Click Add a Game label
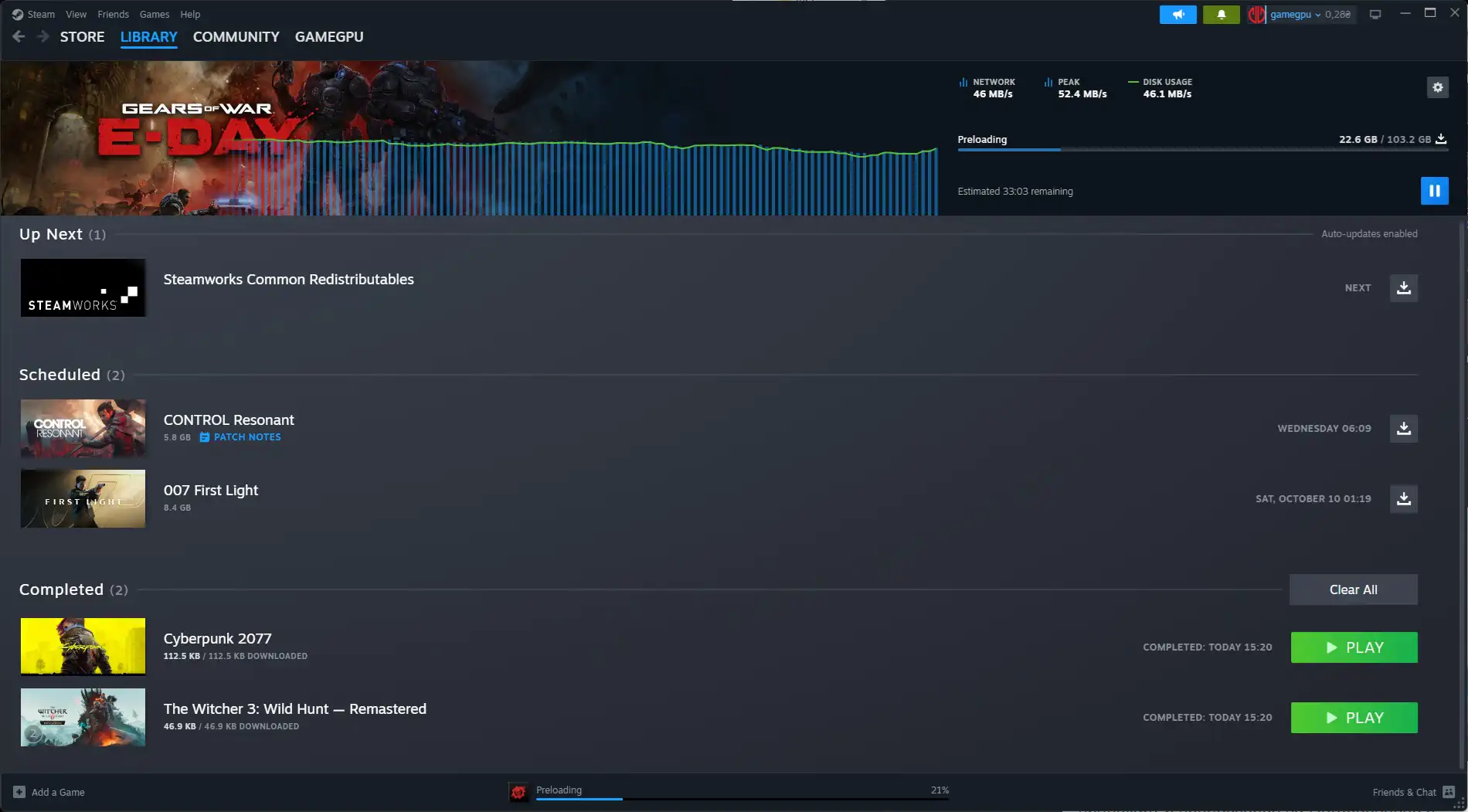 pyautogui.click(x=58, y=792)
